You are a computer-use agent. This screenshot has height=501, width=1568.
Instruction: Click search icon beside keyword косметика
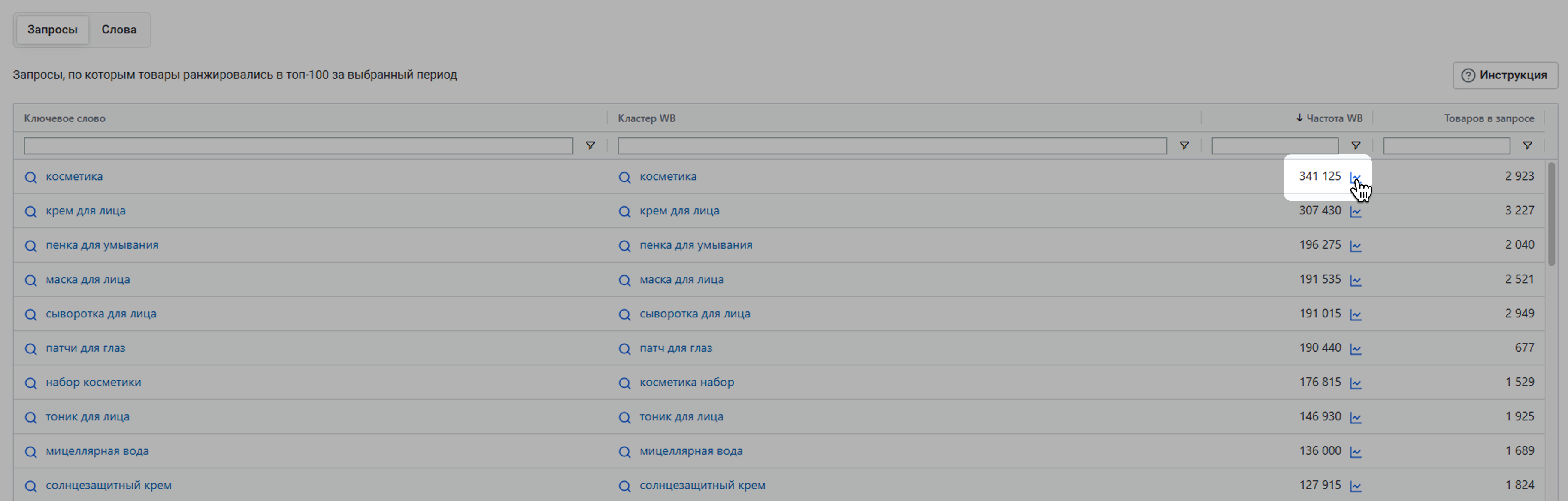pyautogui.click(x=30, y=177)
